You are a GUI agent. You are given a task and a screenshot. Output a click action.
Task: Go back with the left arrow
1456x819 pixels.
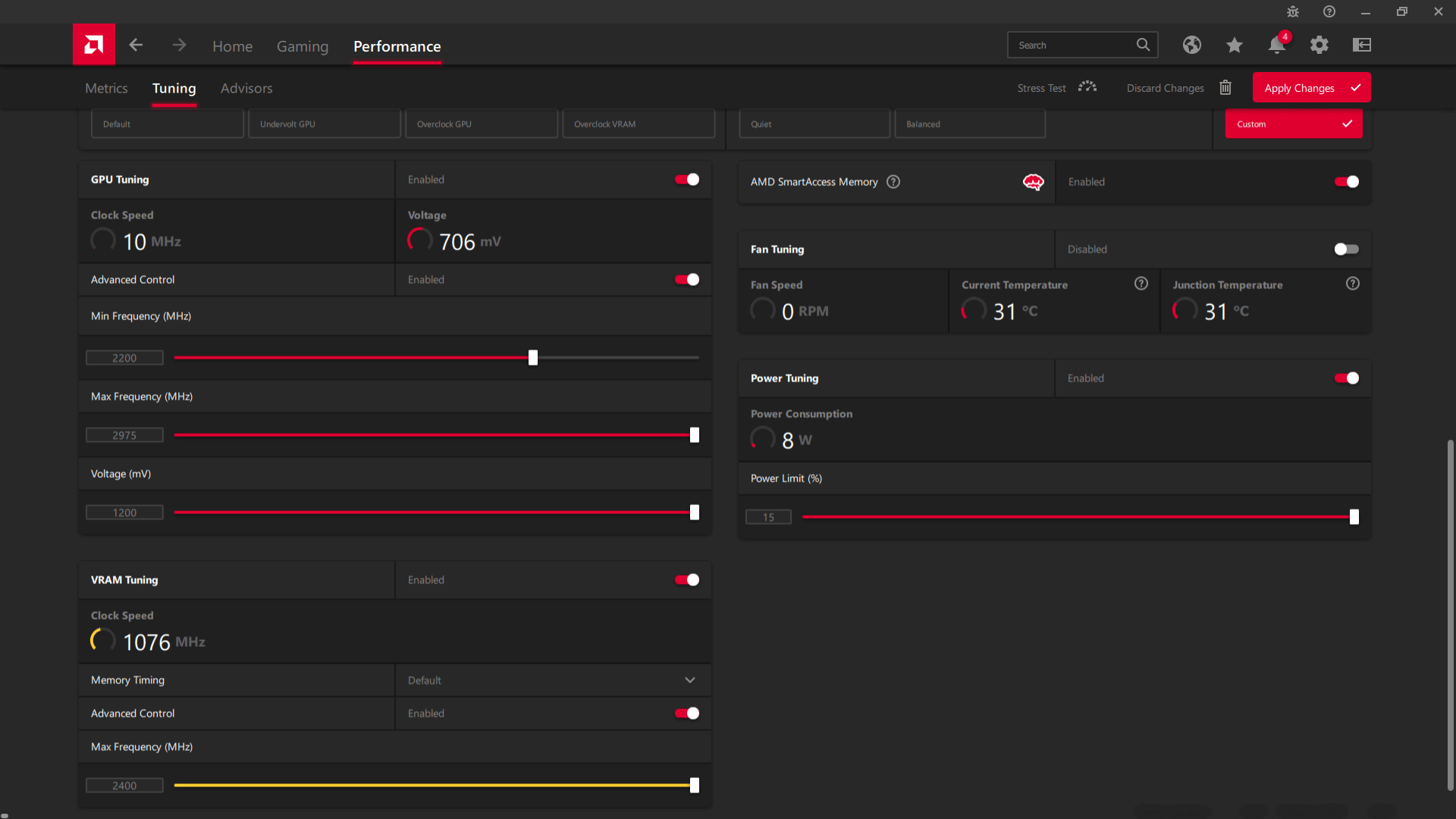[136, 45]
